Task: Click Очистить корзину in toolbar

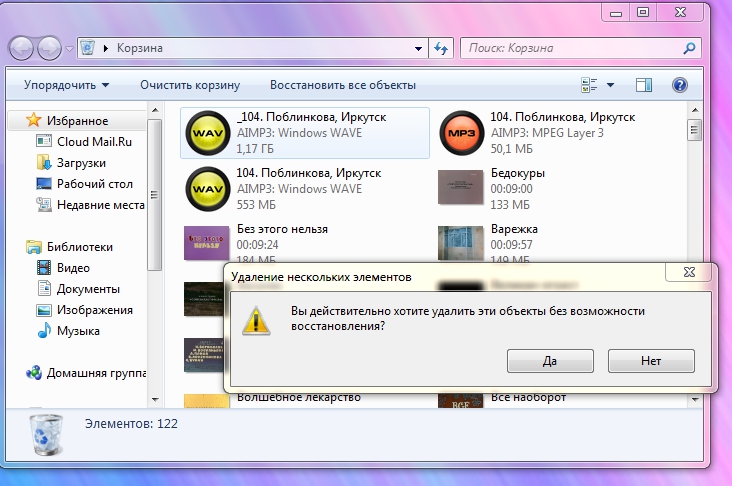Action: (189, 85)
